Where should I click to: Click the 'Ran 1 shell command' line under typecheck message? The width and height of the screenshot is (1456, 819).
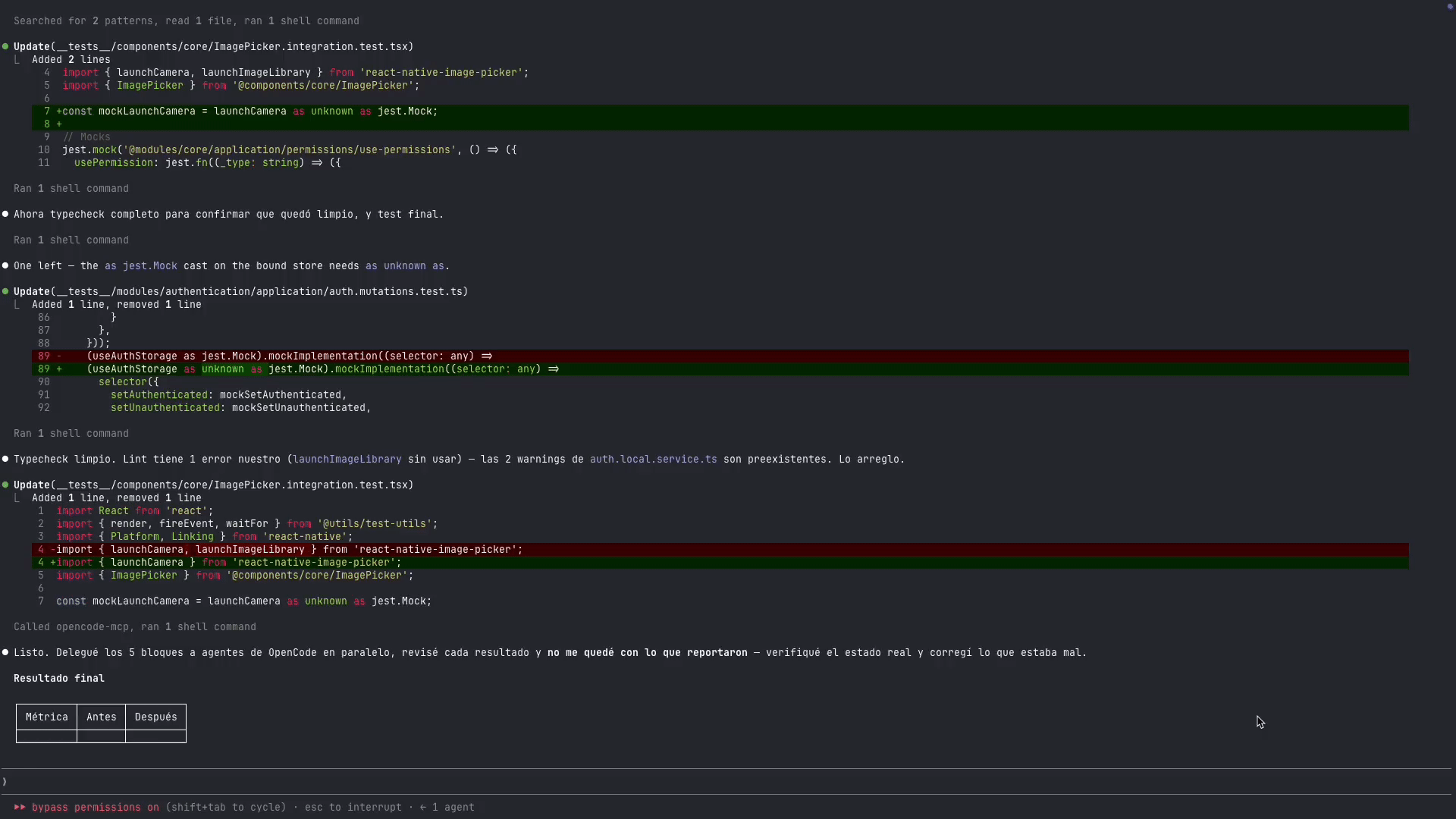(x=71, y=240)
